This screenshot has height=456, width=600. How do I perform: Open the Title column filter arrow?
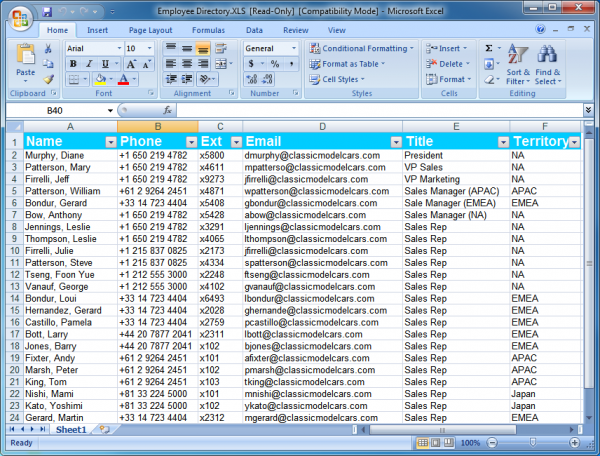(504, 142)
